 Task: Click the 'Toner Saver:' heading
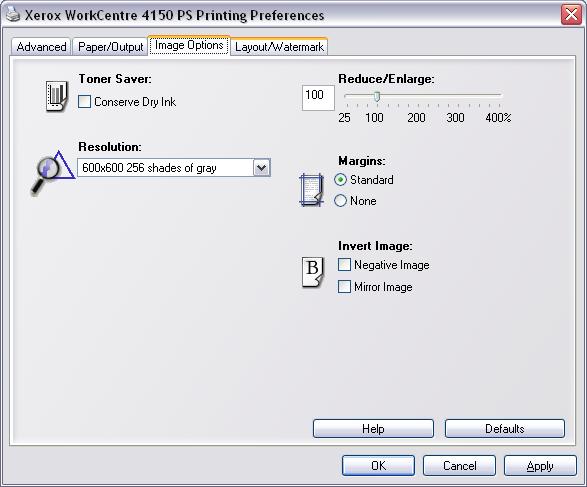(x=115, y=79)
